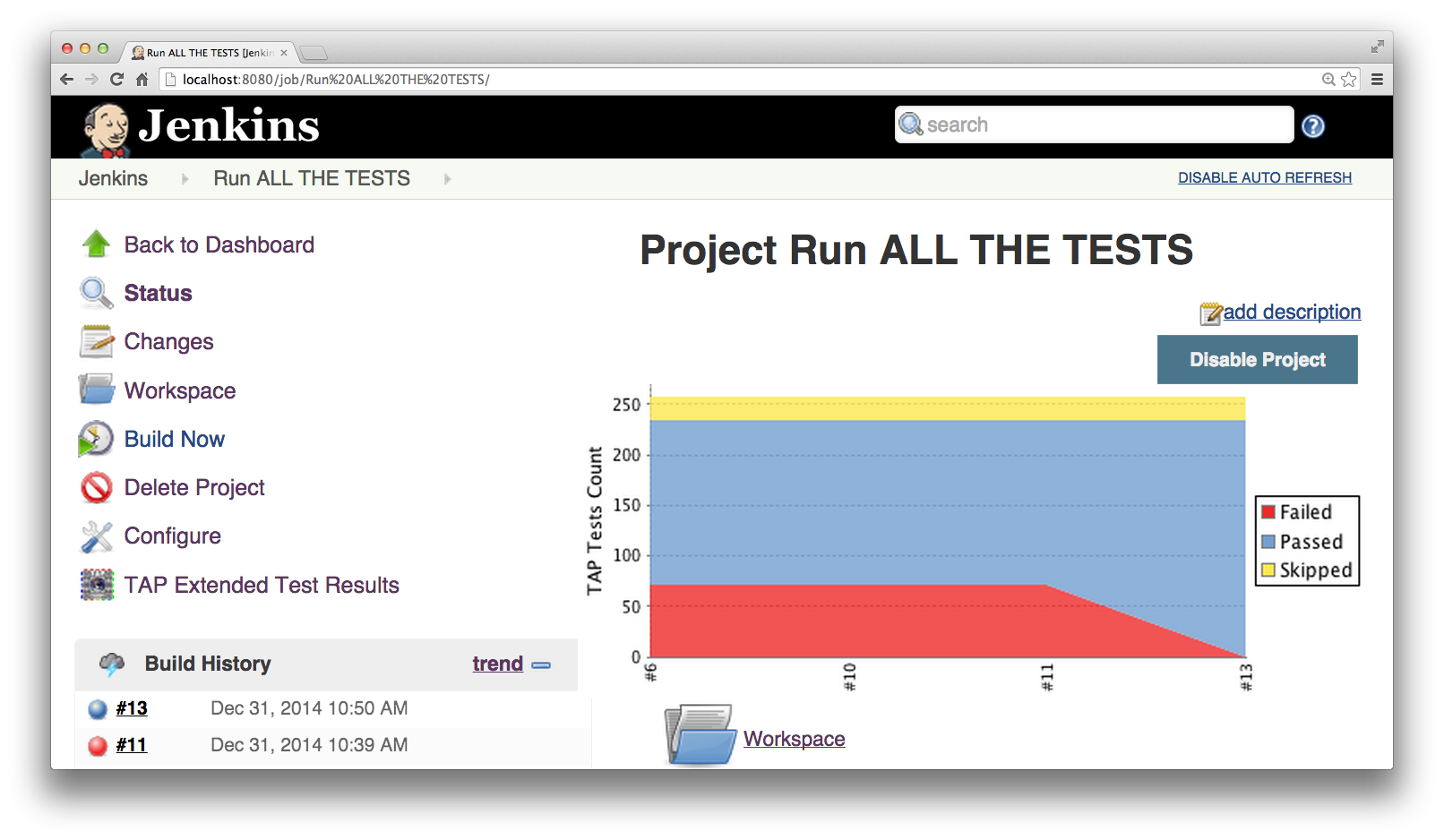Click the blue help question mark icon
This screenshot has height=840, width=1444.
(1312, 126)
